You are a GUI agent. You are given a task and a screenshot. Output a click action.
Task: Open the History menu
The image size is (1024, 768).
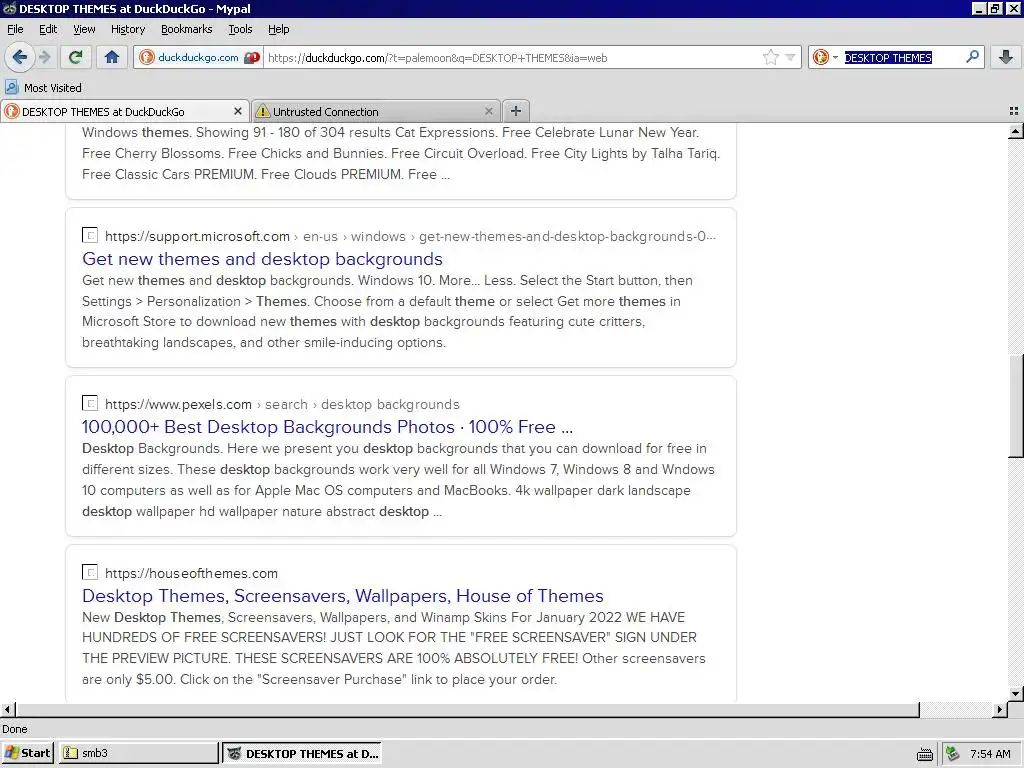pos(128,29)
